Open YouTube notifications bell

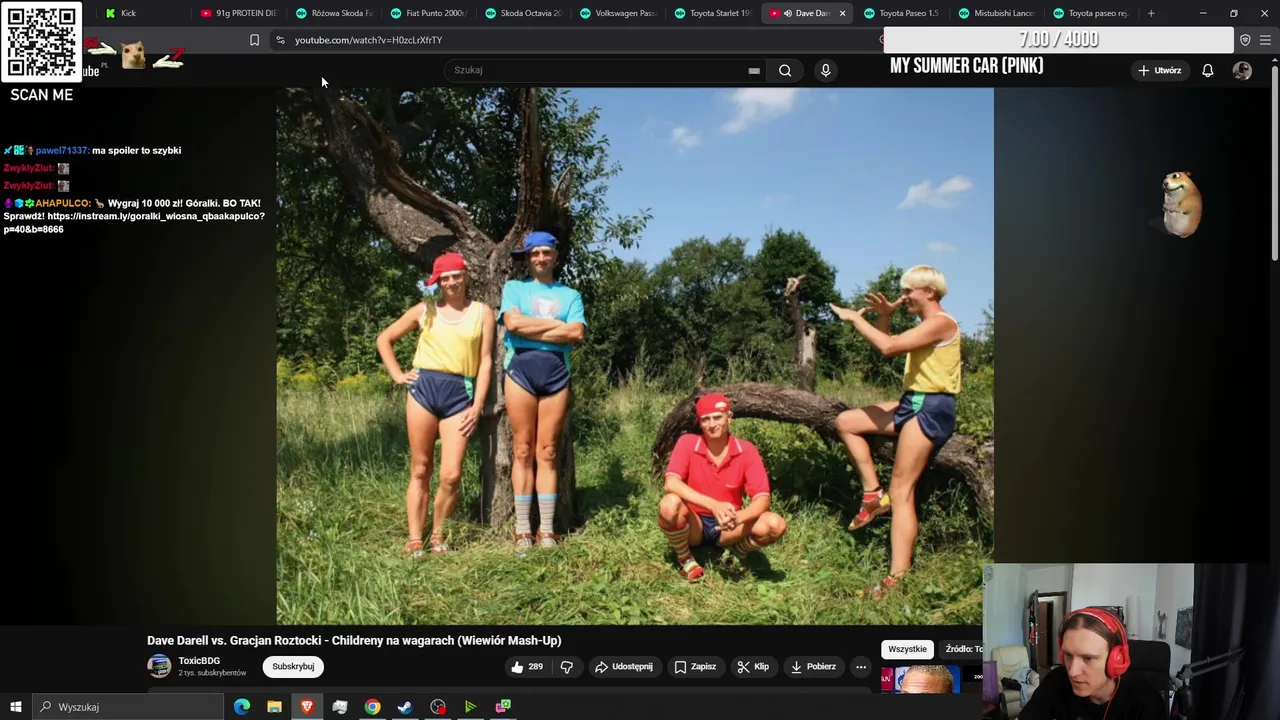(x=1208, y=70)
